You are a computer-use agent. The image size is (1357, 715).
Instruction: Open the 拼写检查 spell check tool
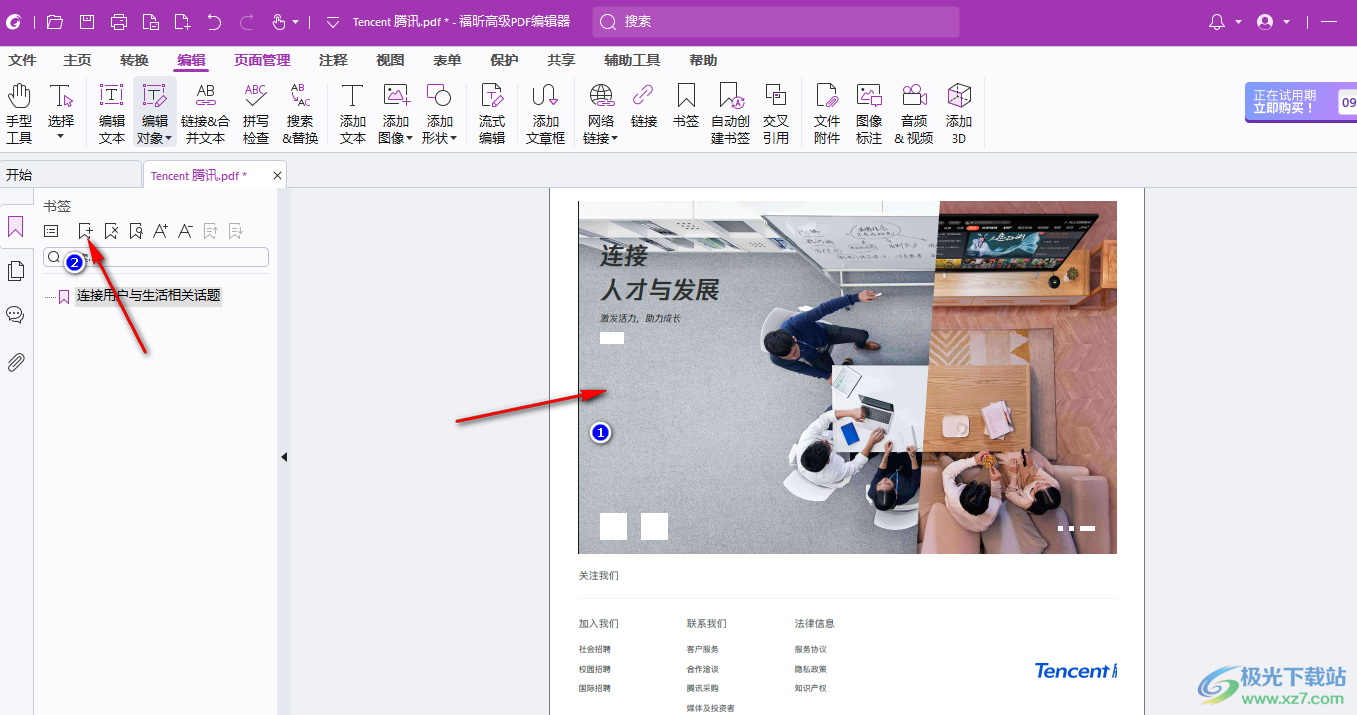click(255, 112)
